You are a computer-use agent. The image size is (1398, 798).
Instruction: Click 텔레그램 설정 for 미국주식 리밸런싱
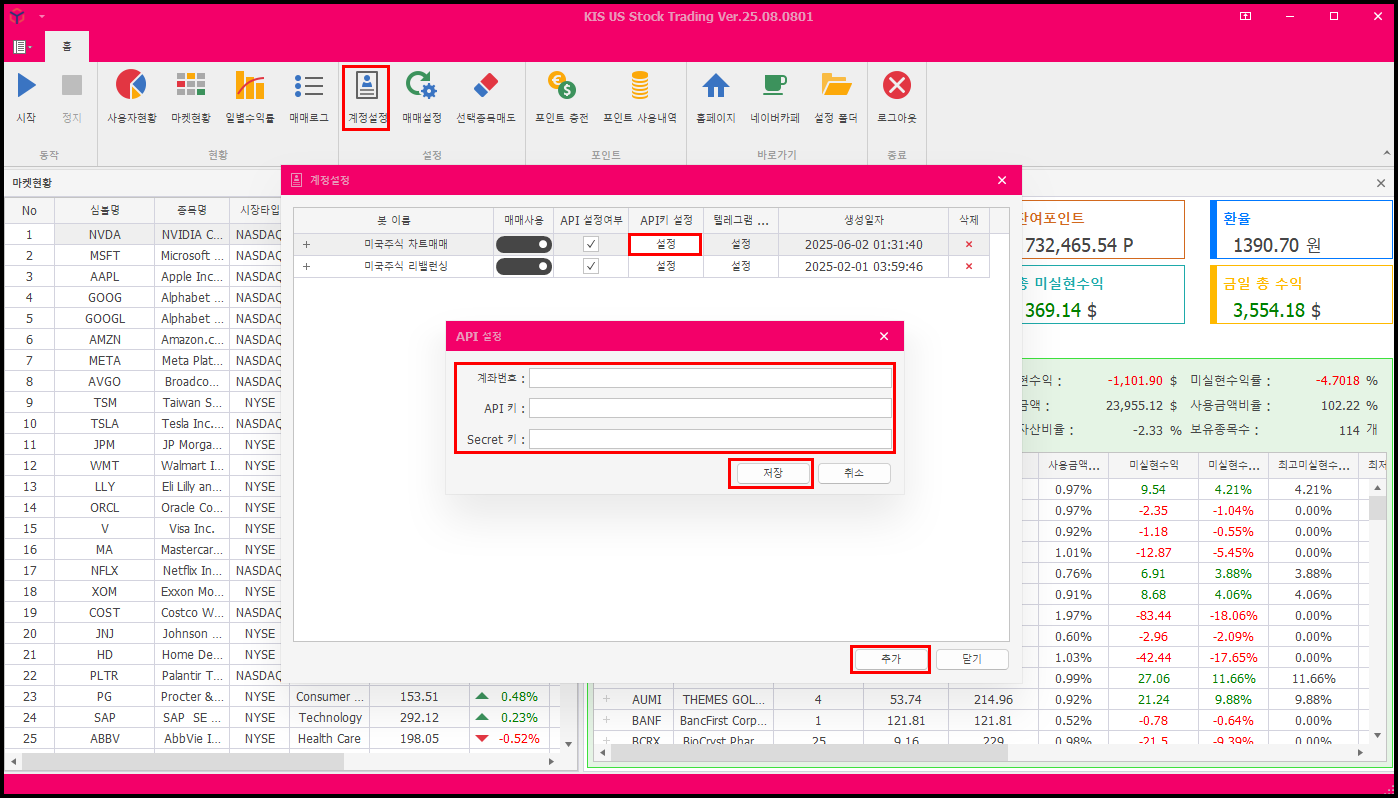click(x=740, y=266)
